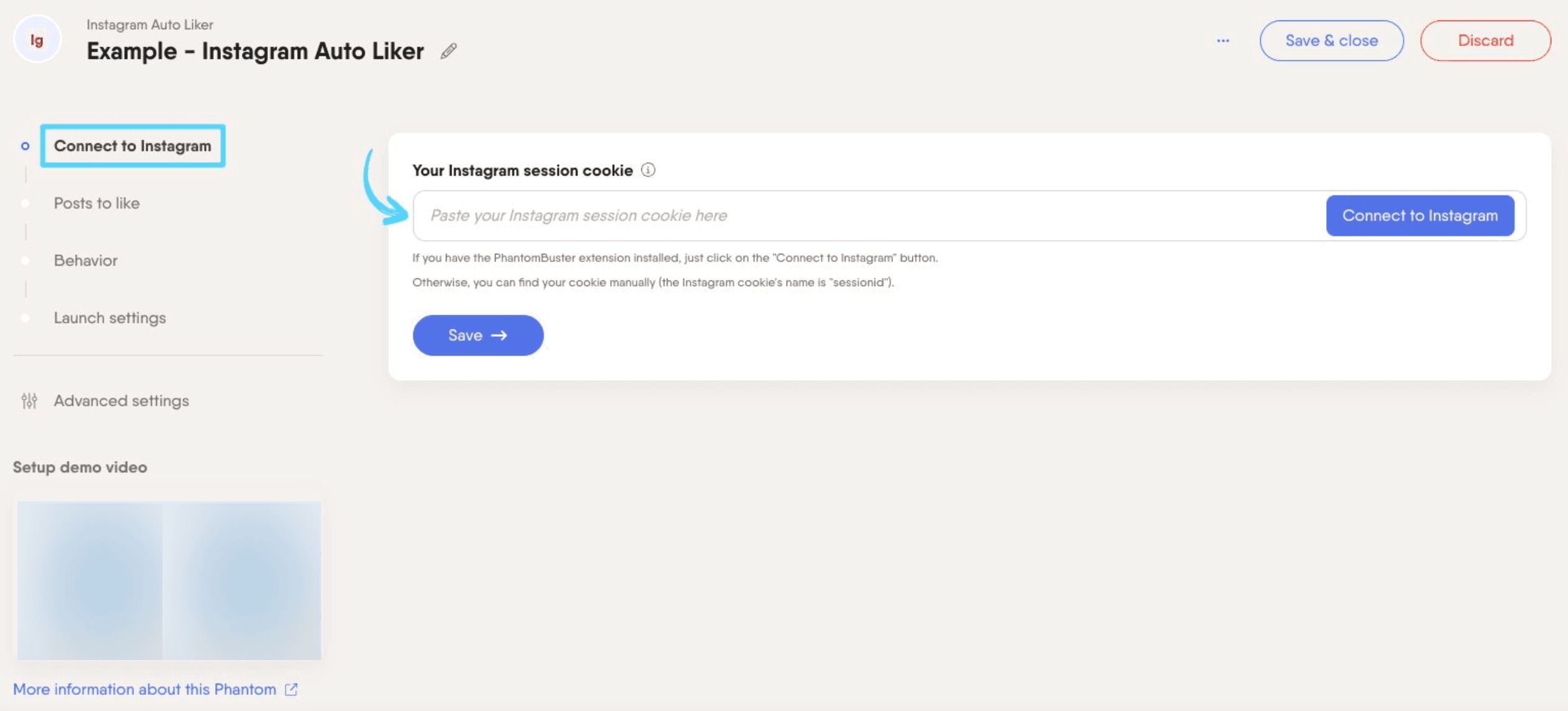Screen dimensions: 1568x711
Task: Click the Your Instagram session cookie label
Action: coord(522,170)
